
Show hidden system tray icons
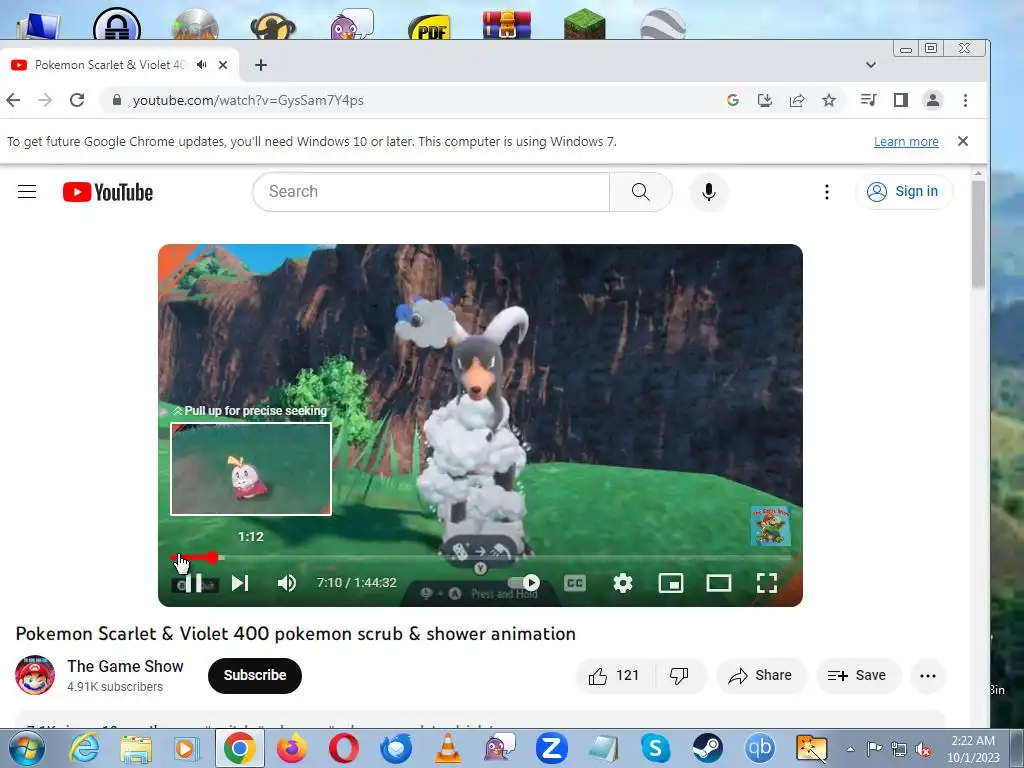[850, 749]
